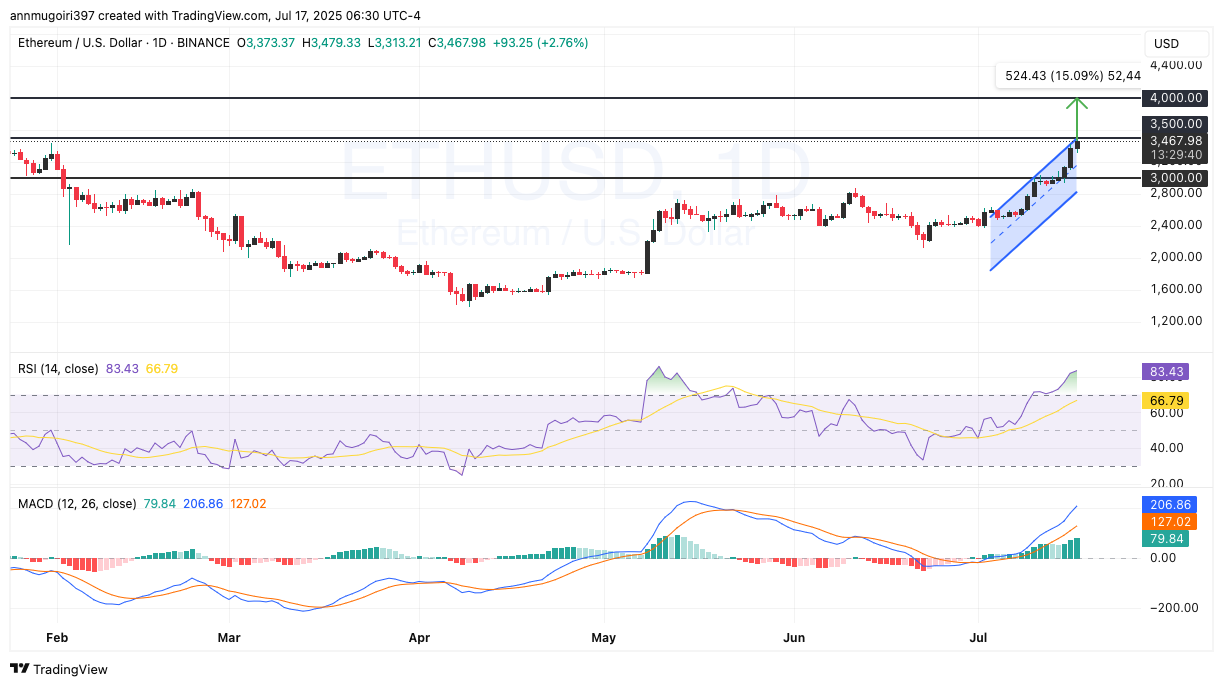The height and width of the screenshot is (686, 1223).
Task: Click the 40.00 RSI axis tick
Action: pyautogui.click(x=1168, y=448)
